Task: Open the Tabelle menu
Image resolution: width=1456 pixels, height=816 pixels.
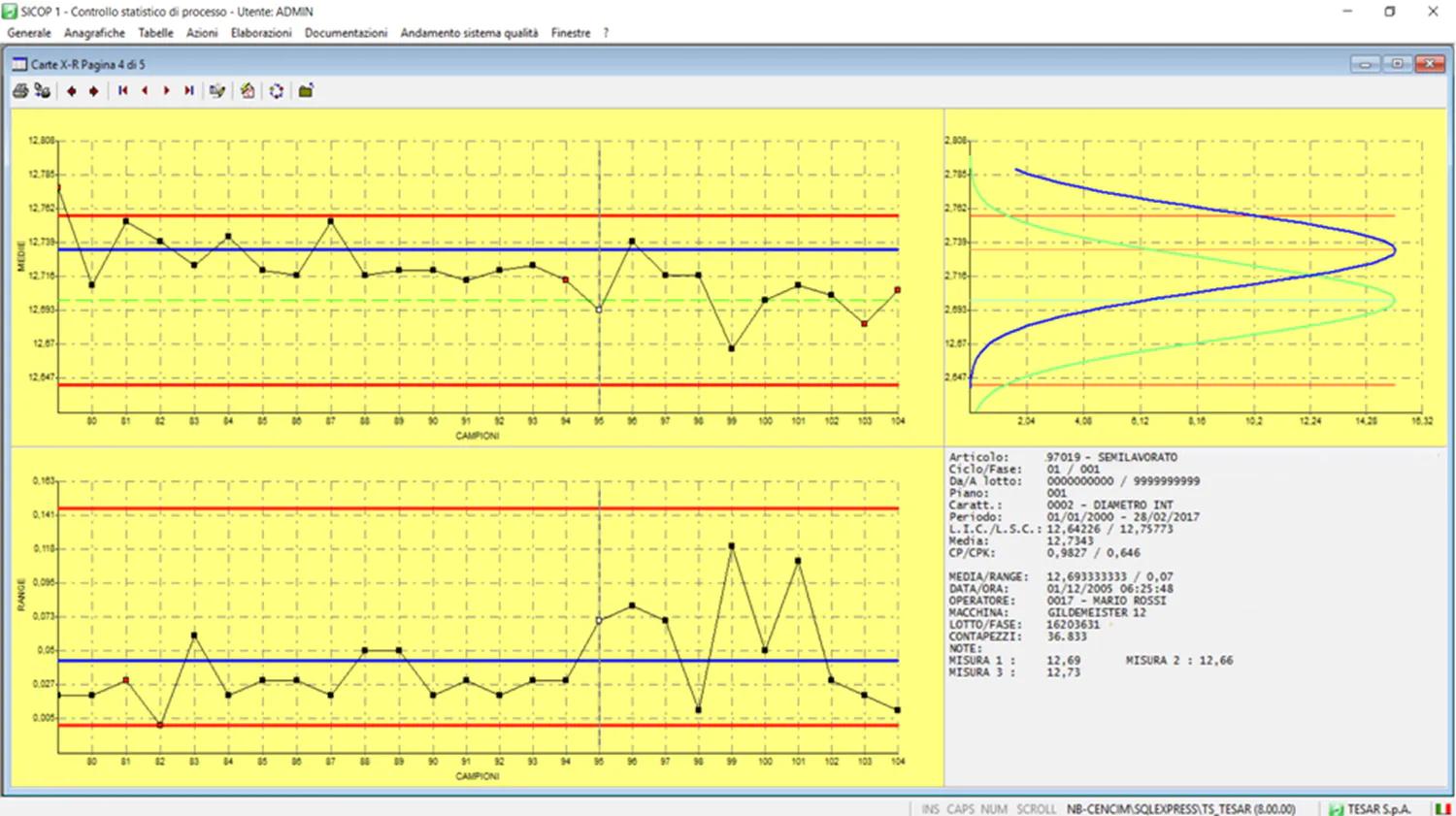Action: (x=155, y=33)
